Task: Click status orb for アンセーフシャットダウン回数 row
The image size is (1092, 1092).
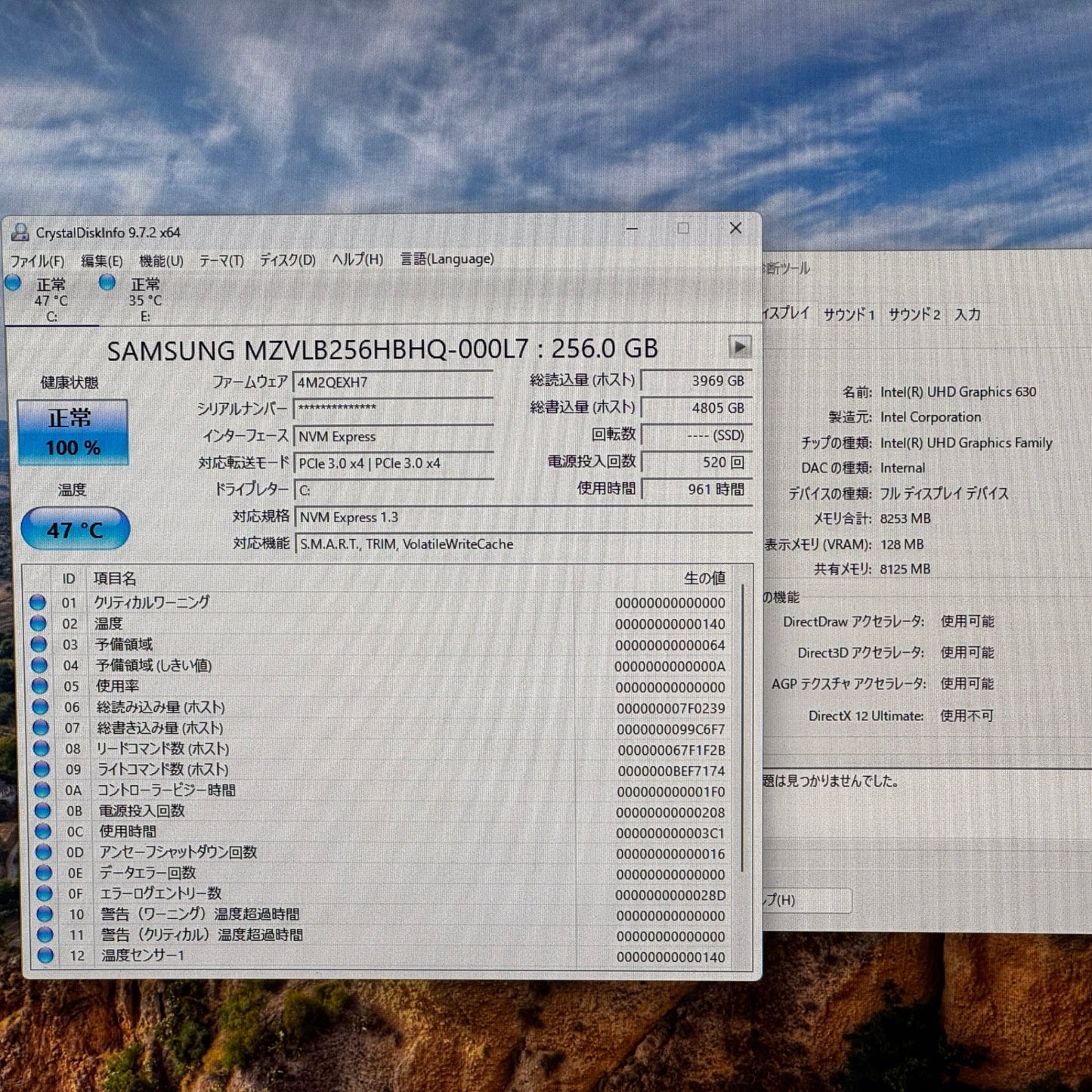Action: click(44, 852)
